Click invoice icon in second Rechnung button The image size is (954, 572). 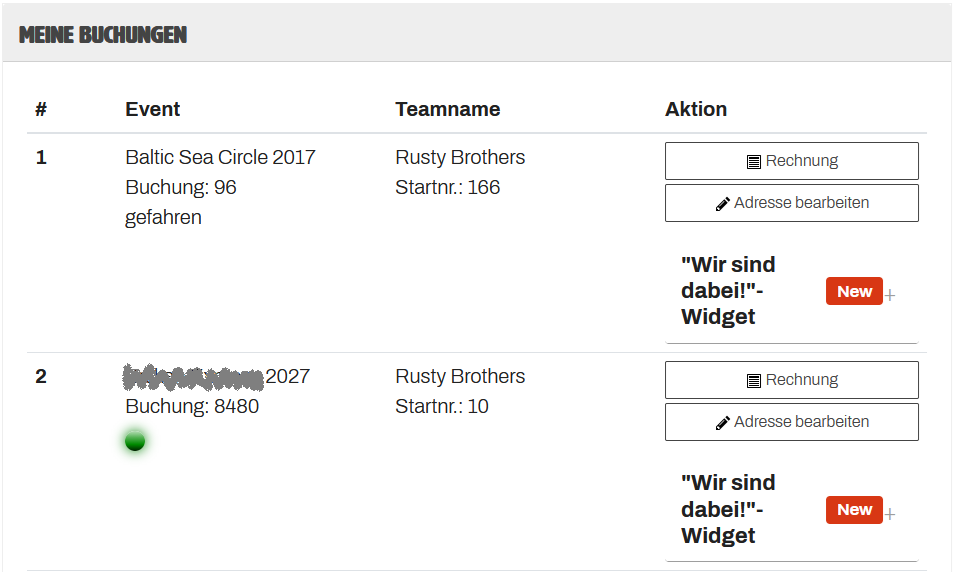[x=753, y=381]
